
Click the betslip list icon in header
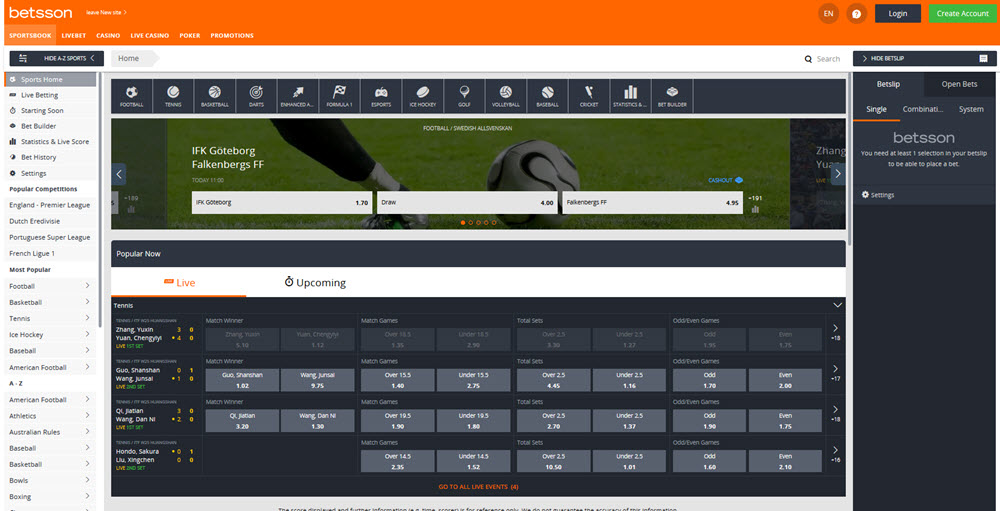point(983,59)
